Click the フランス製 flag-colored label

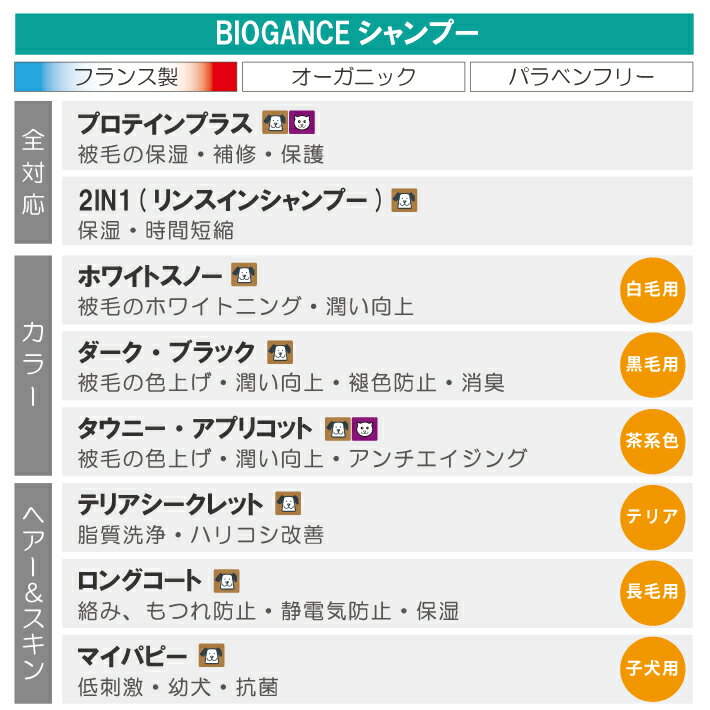[126, 77]
